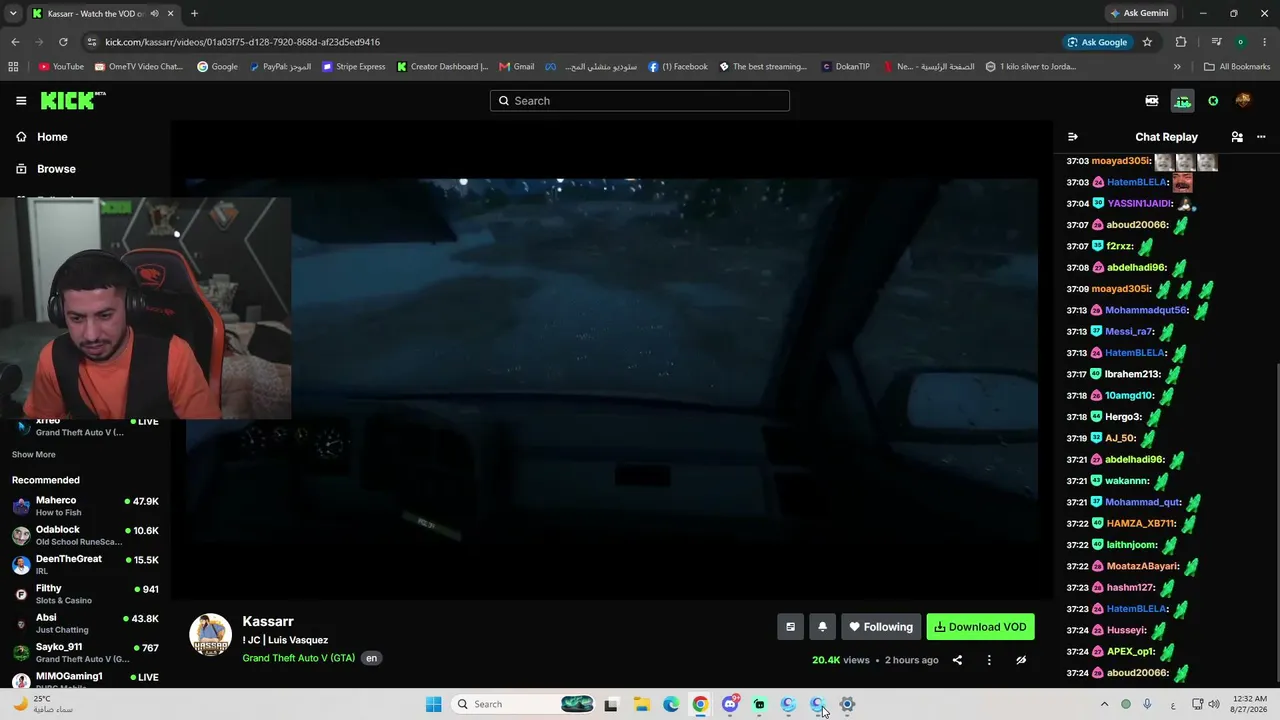Open Chat Replay more options menu
This screenshot has height=720, width=1280.
pos(1260,137)
